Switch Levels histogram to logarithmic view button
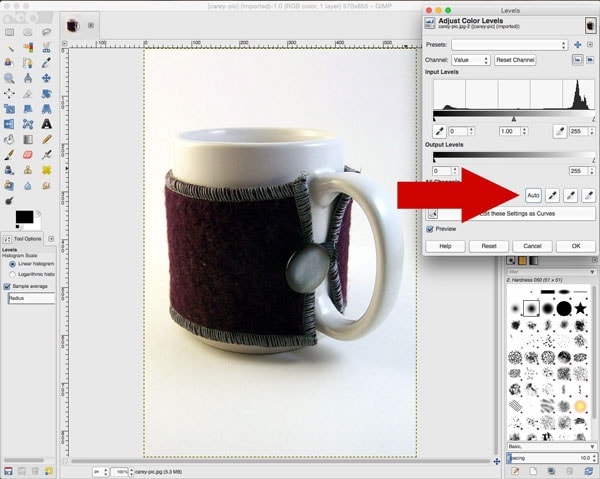The height and width of the screenshot is (479, 600). click(x=590, y=60)
